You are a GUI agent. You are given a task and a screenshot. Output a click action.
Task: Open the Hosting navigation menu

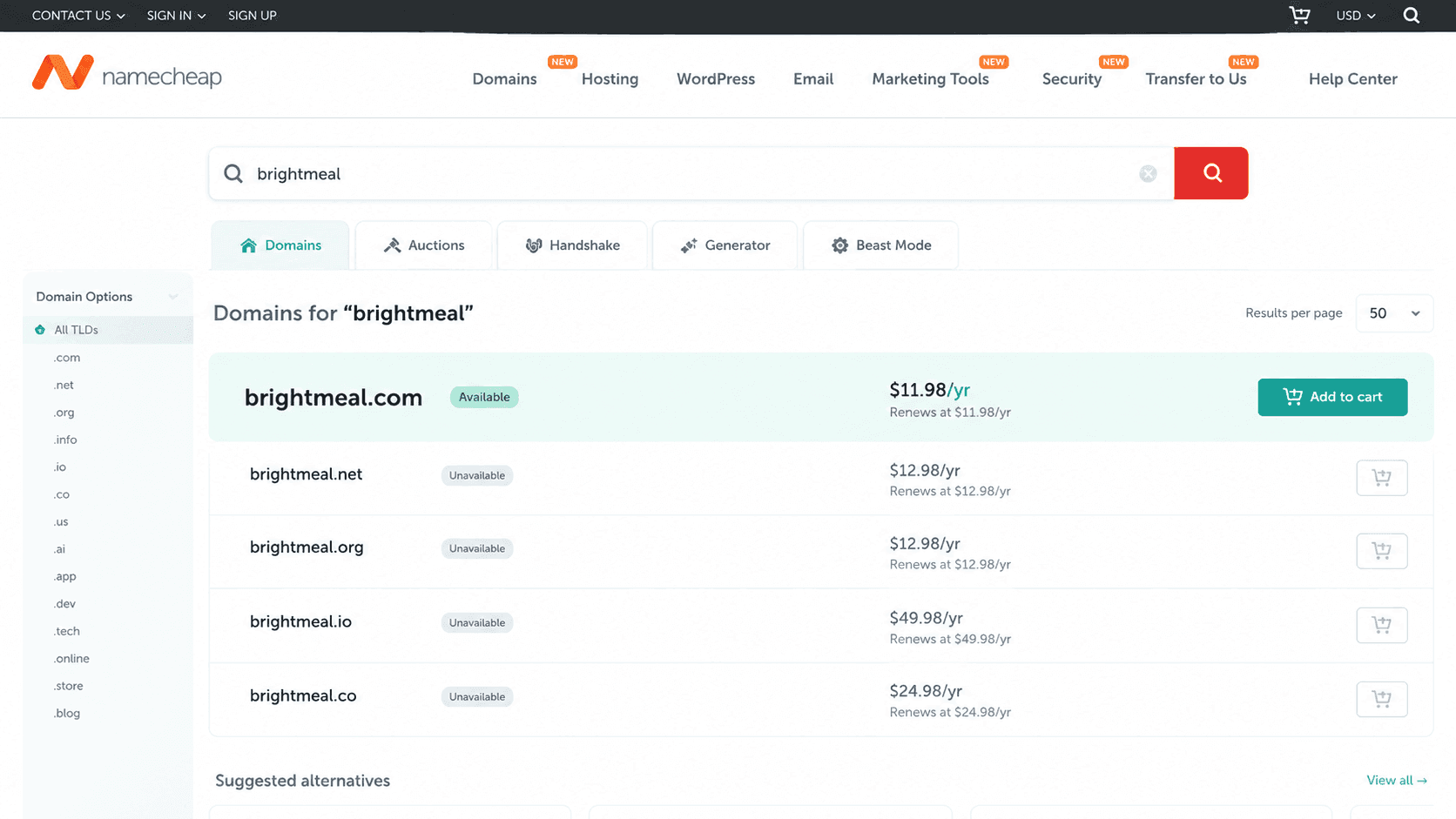tap(610, 79)
